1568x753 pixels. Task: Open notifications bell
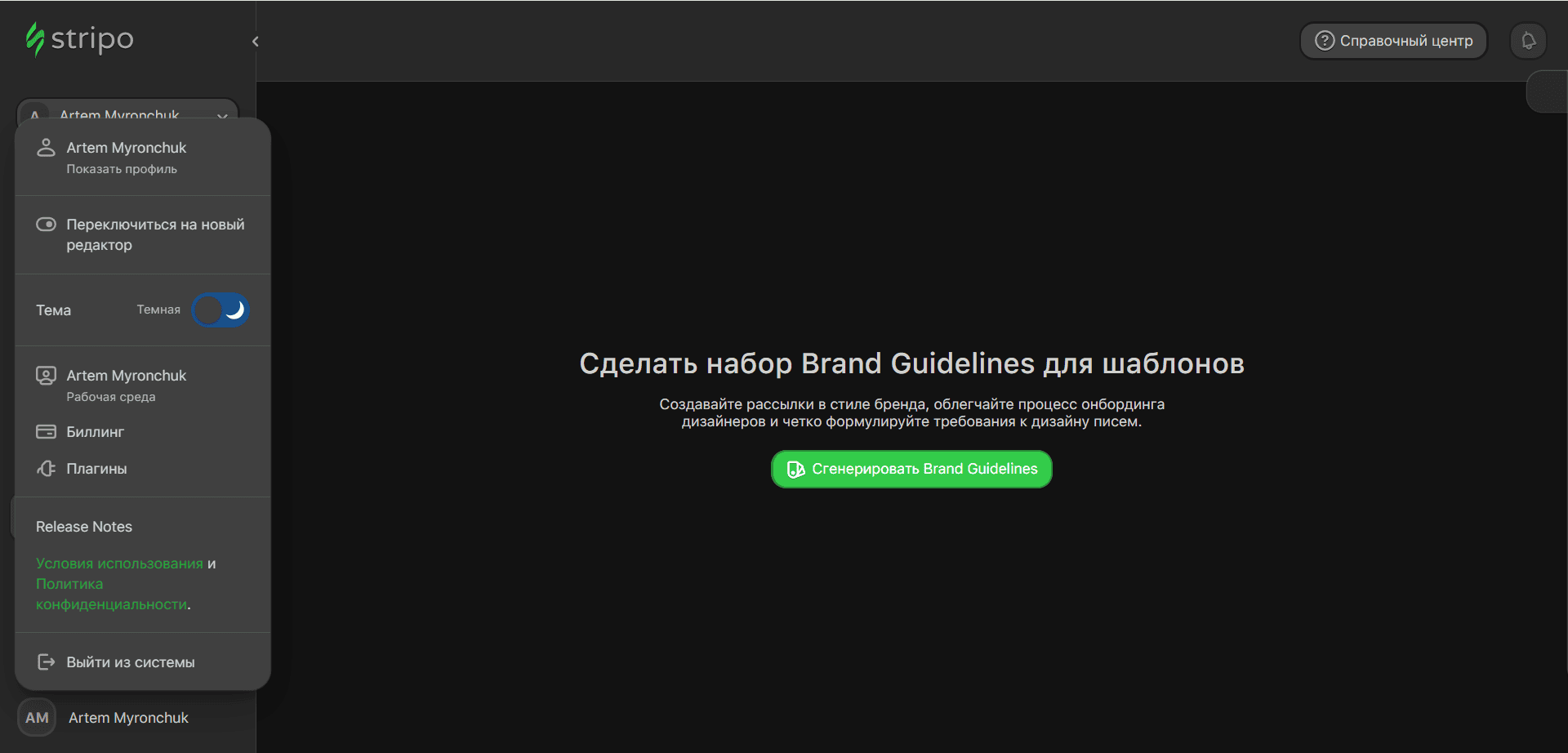pos(1528,41)
